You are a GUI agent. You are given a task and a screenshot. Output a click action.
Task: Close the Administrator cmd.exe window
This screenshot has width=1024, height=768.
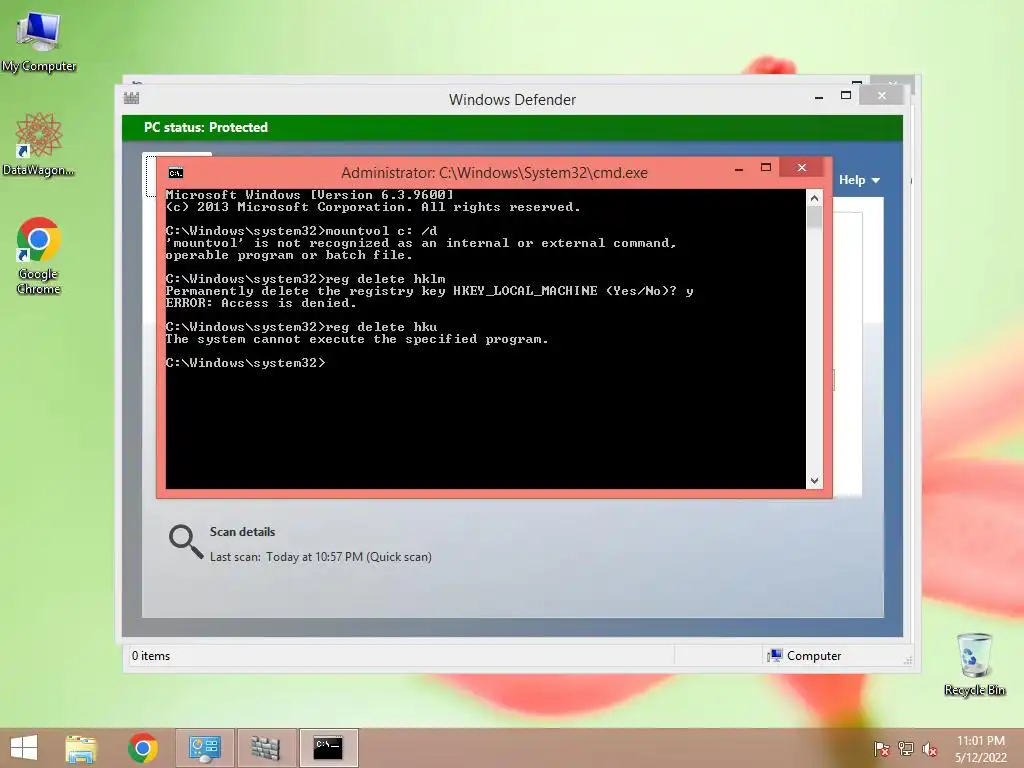(802, 168)
